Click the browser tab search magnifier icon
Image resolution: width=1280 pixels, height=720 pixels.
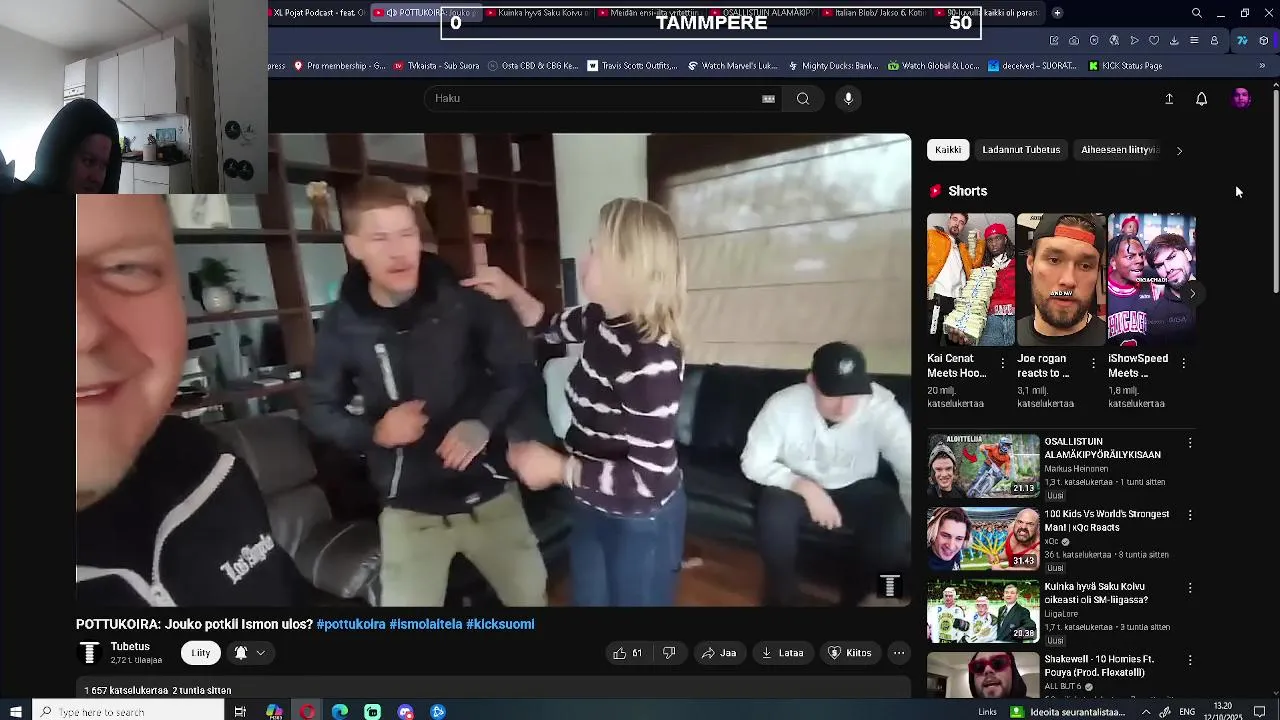(x=1197, y=13)
